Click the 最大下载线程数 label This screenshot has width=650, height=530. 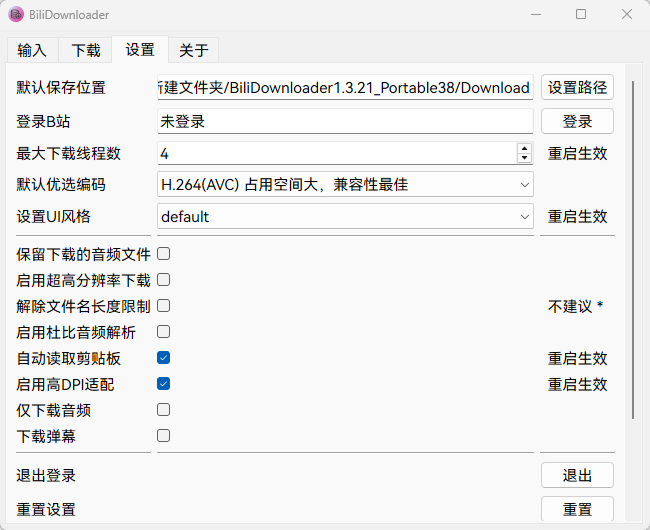pyautogui.click(x=68, y=154)
